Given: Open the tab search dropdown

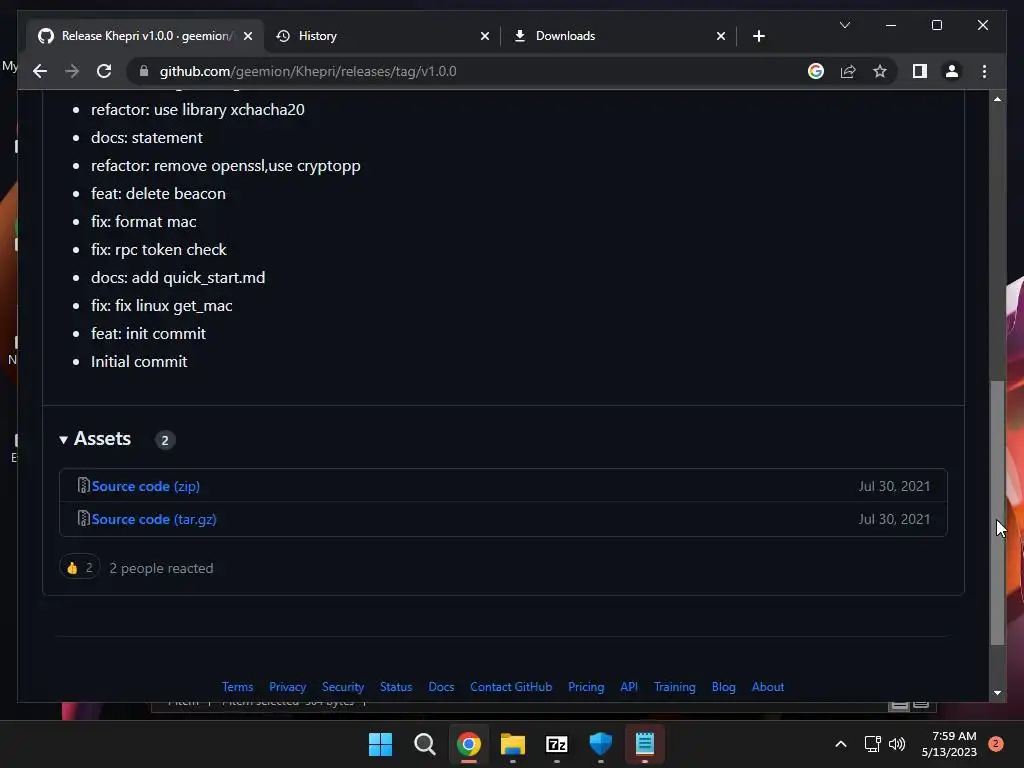Looking at the screenshot, I should coord(844,25).
